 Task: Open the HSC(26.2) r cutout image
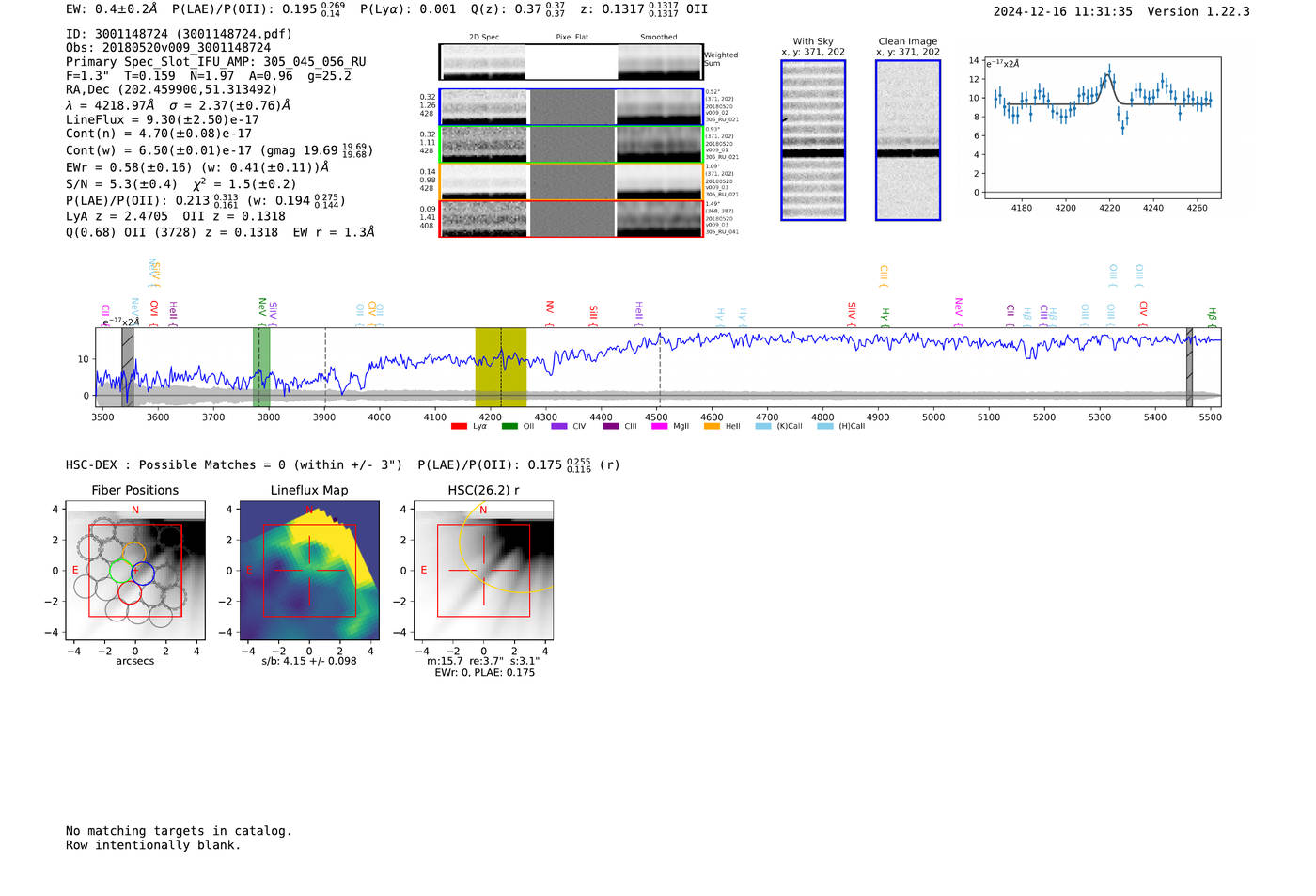(483, 571)
